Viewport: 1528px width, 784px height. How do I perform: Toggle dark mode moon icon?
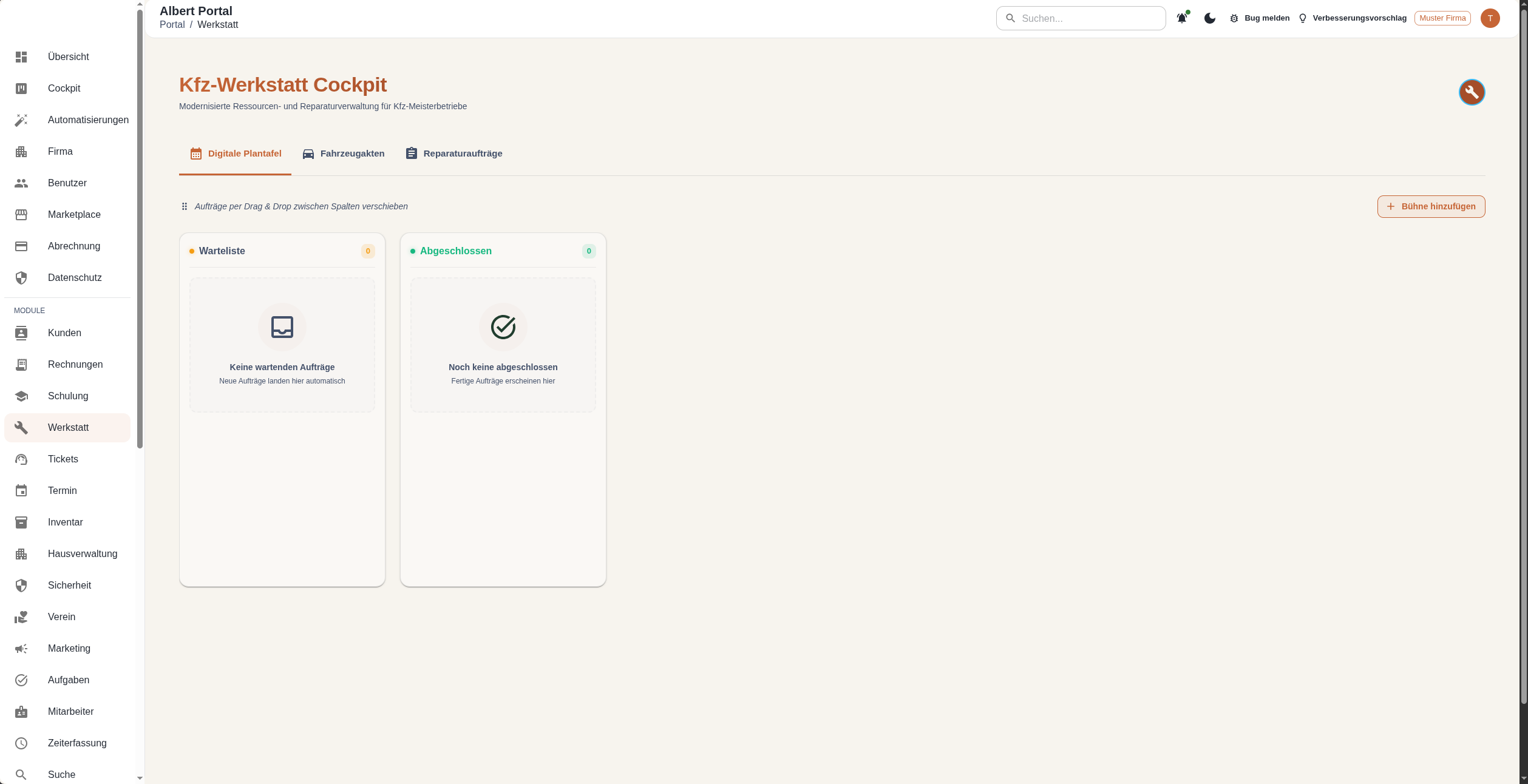pyautogui.click(x=1210, y=18)
